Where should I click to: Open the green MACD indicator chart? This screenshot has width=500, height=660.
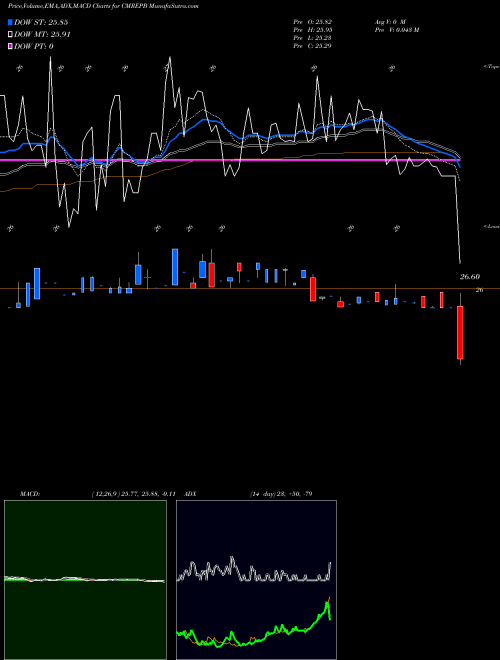pos(85,580)
